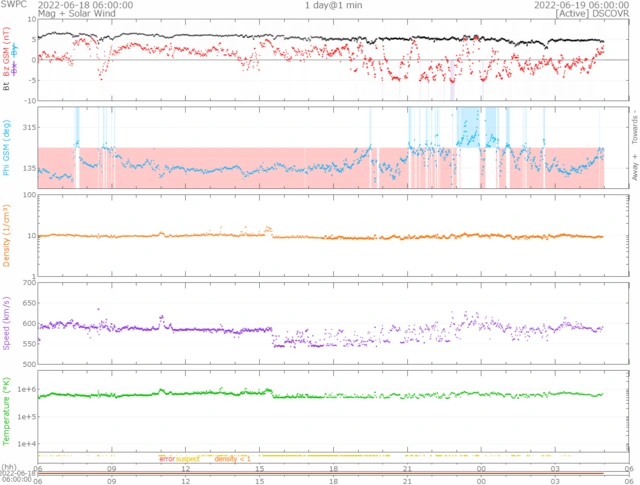Click the "Mag + Solar Wind" title
The height and width of the screenshot is (485, 640).
click(x=77, y=13)
